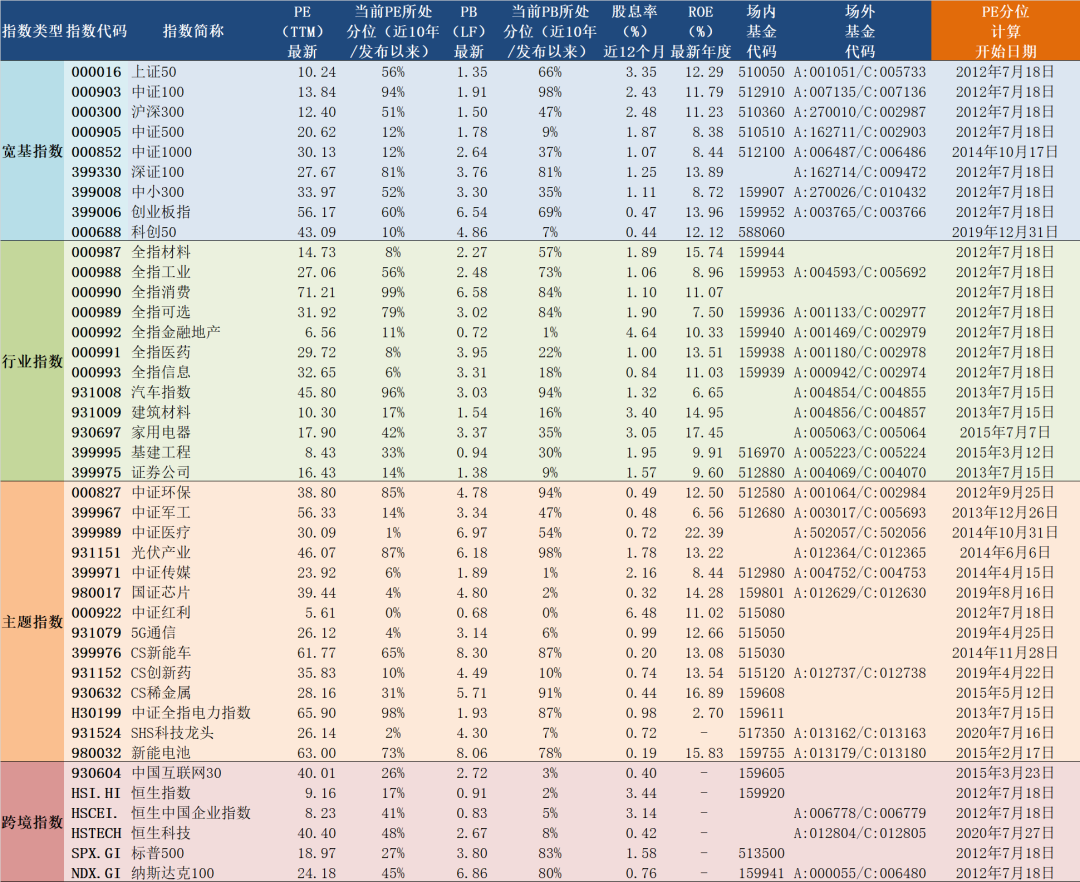Click the index name 上证50
The image size is (1080, 882).
tap(154, 72)
